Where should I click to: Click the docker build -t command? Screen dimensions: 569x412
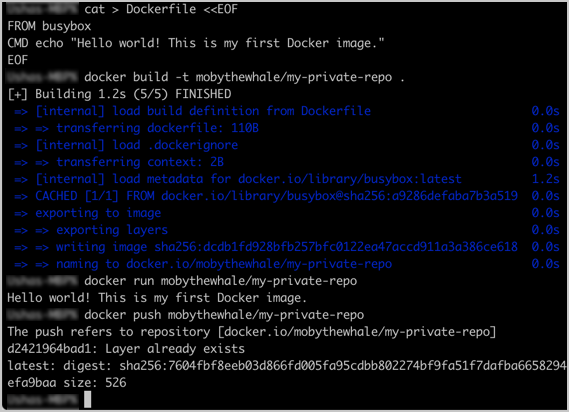pos(244,77)
